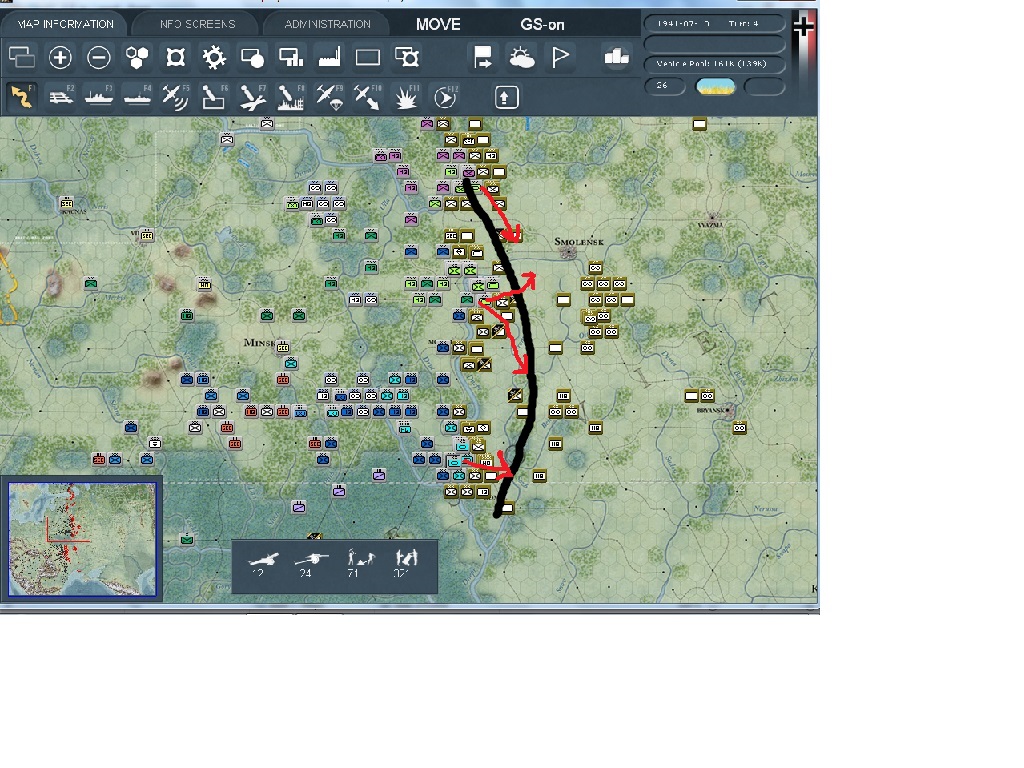Select the F5 air recon mode

[175, 97]
